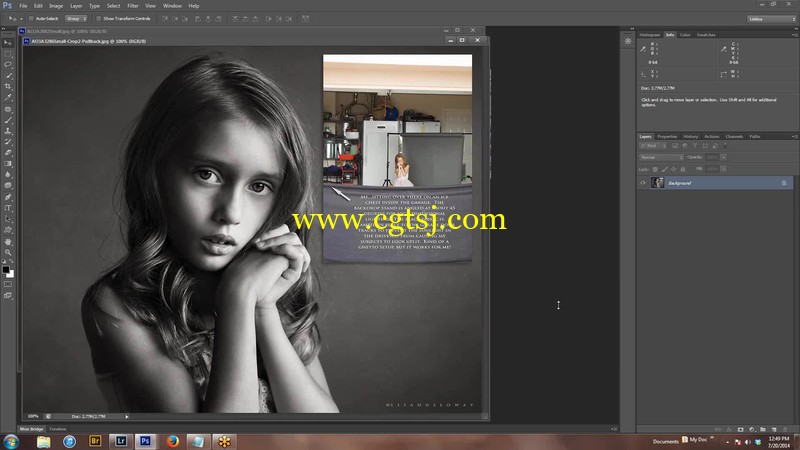Toggle the adjustment layer filter in Layers panel
The image size is (800, 450).
point(685,146)
